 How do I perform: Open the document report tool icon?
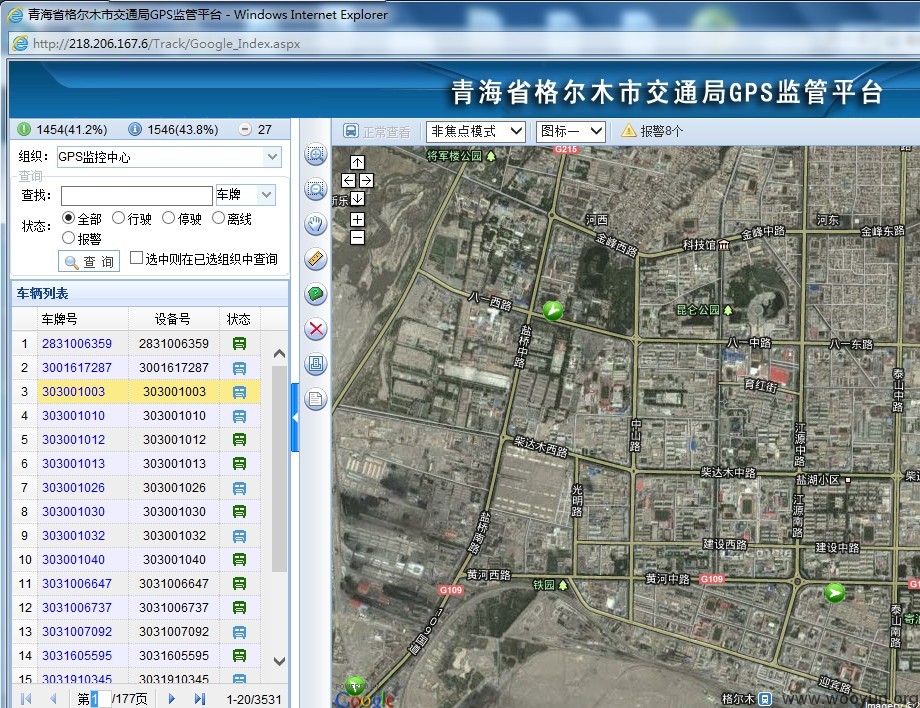tap(316, 399)
